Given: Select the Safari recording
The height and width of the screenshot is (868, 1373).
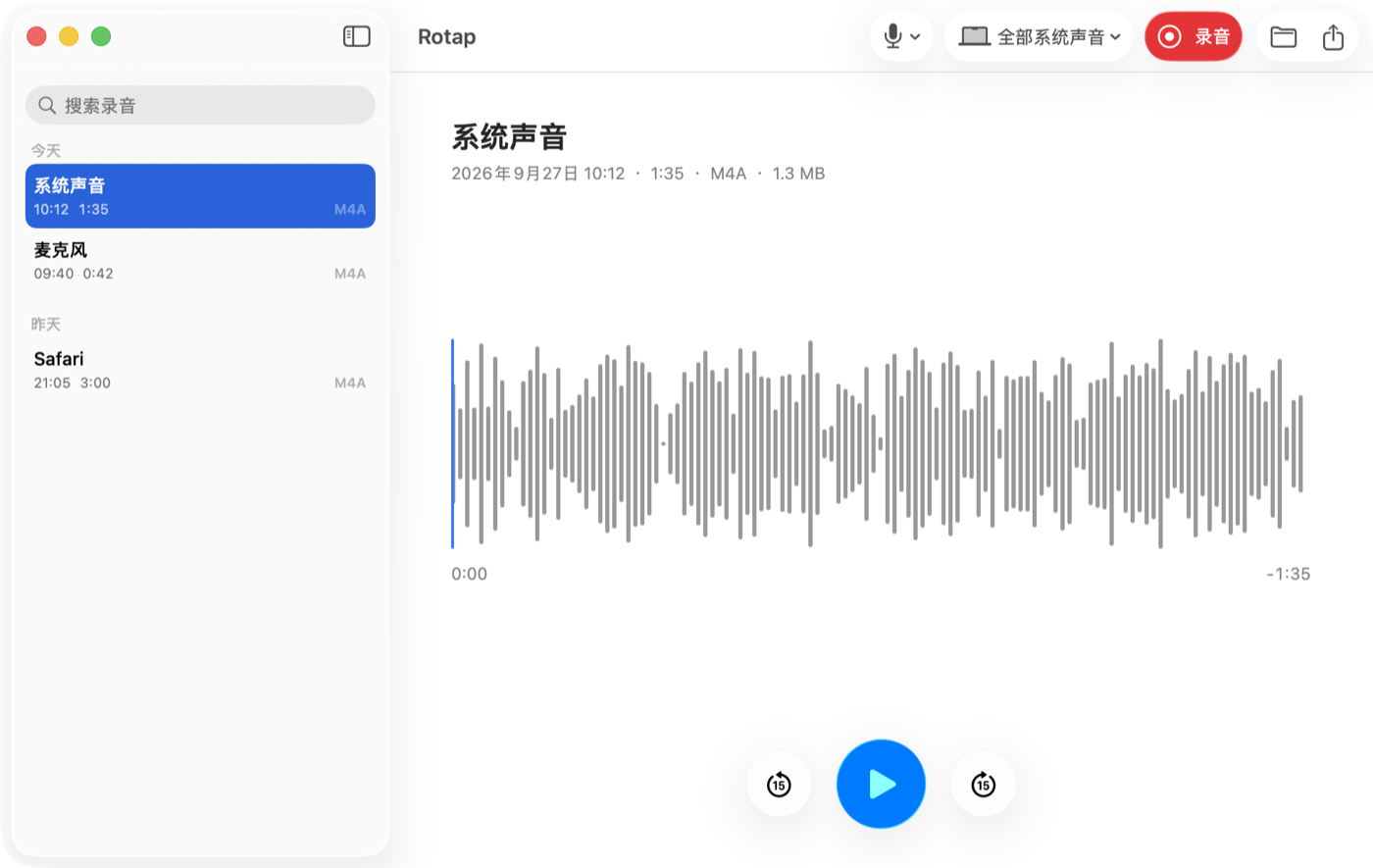Looking at the screenshot, I should tap(200, 370).
